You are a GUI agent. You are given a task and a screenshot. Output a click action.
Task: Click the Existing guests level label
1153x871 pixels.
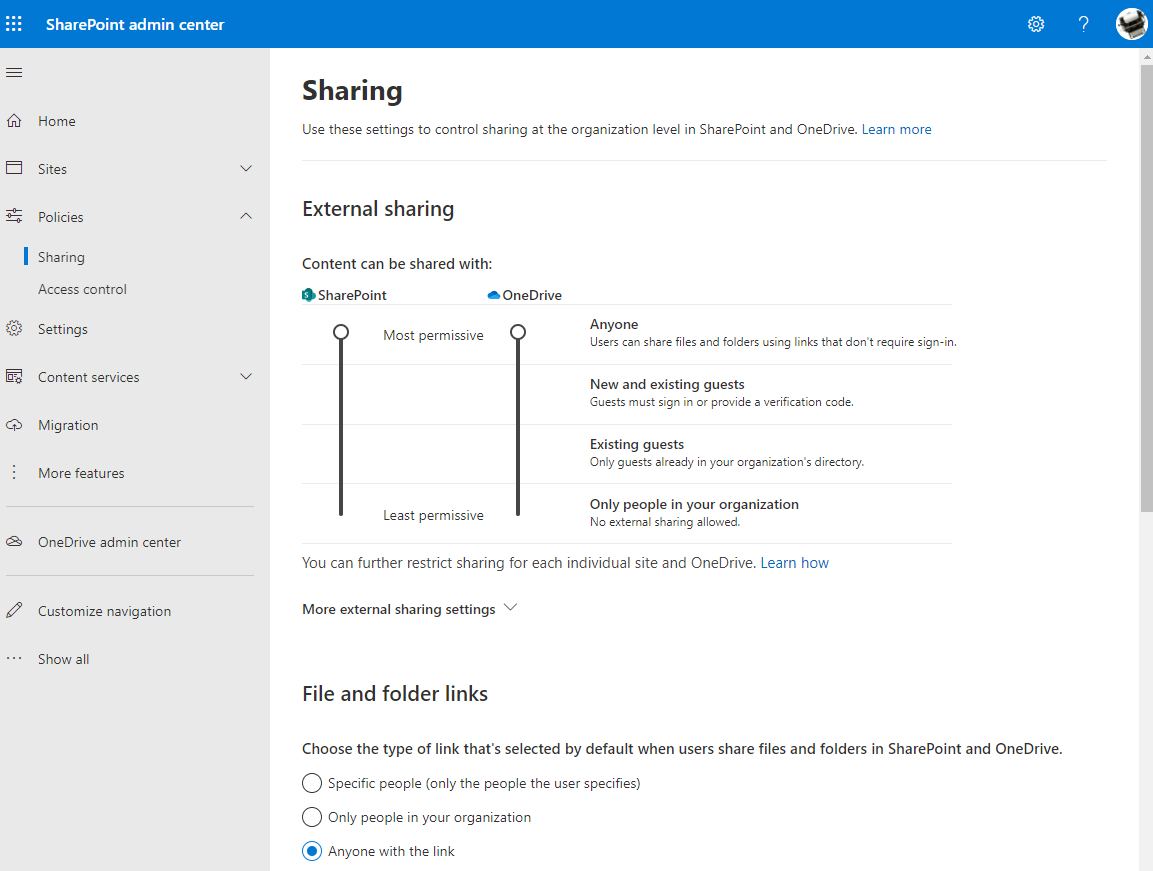pyautogui.click(x=637, y=444)
